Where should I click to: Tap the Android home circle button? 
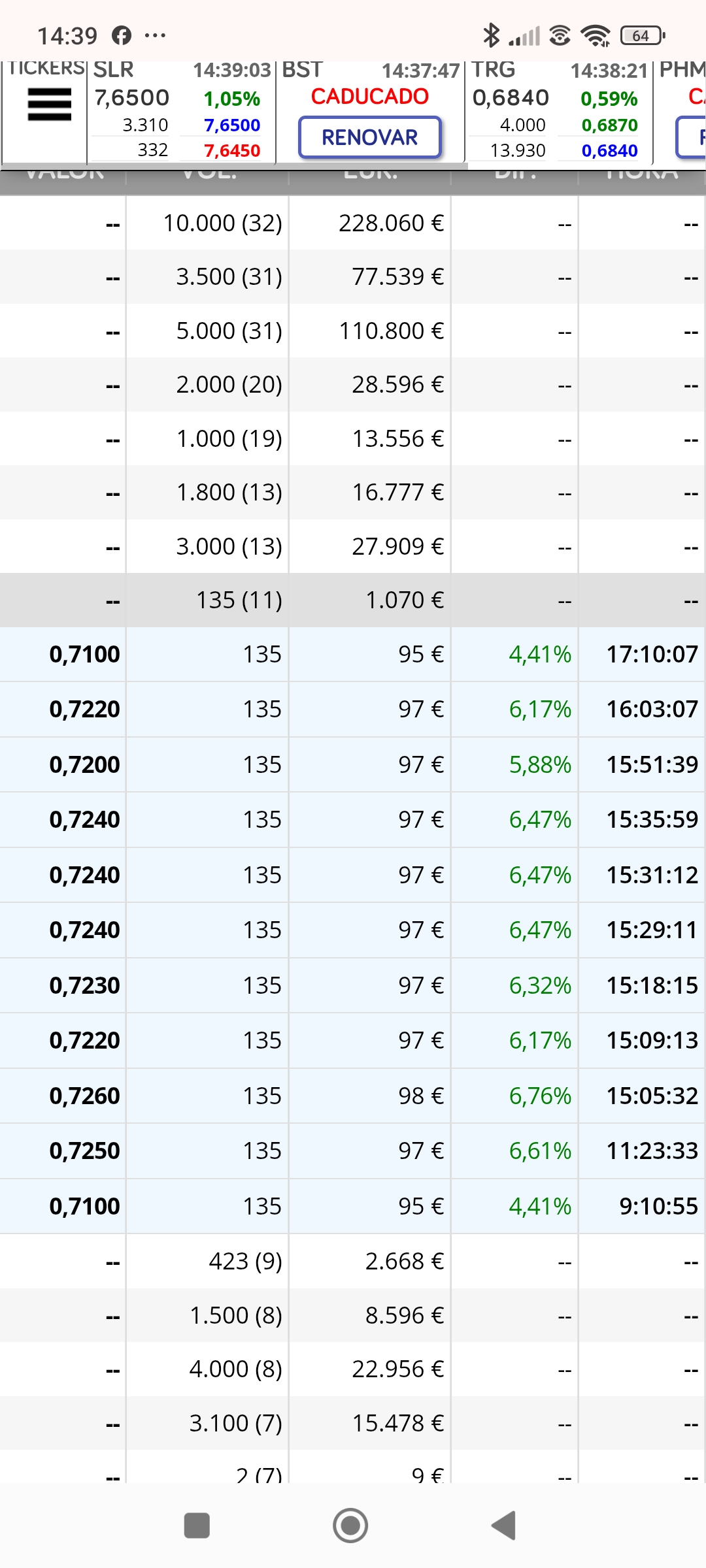(x=350, y=1526)
